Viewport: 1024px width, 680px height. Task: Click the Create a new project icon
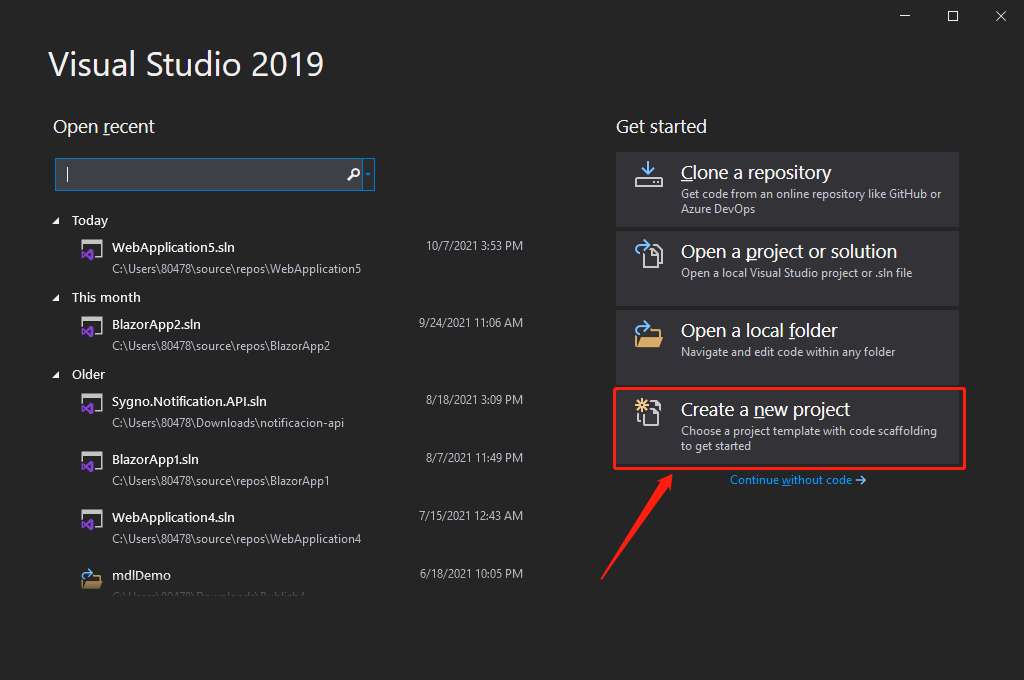coord(648,412)
